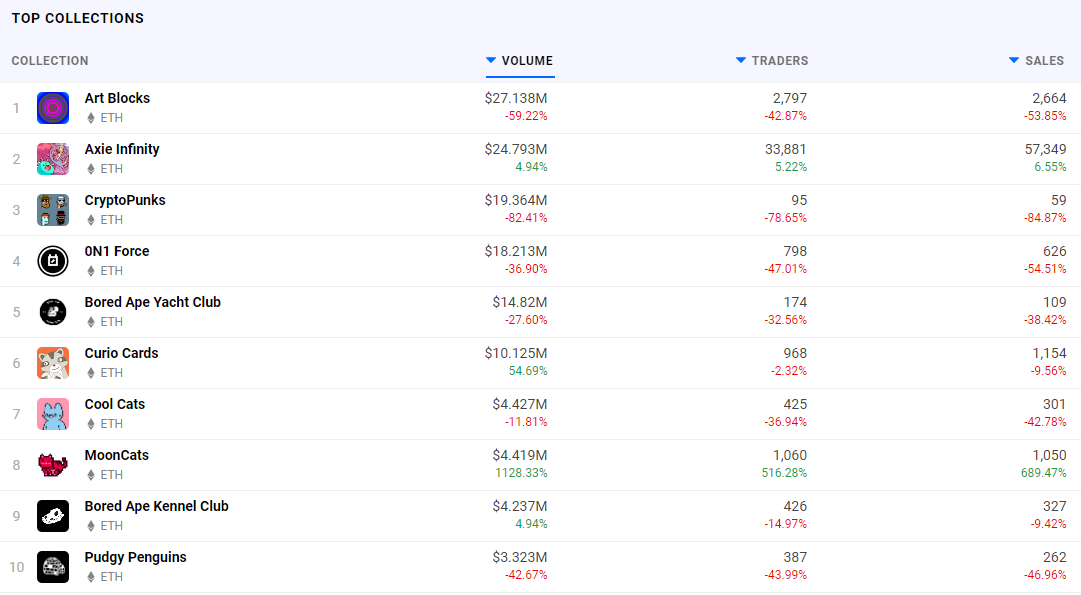
Task: Click the Ethereum icon under CryptoPunks
Action: (90, 220)
